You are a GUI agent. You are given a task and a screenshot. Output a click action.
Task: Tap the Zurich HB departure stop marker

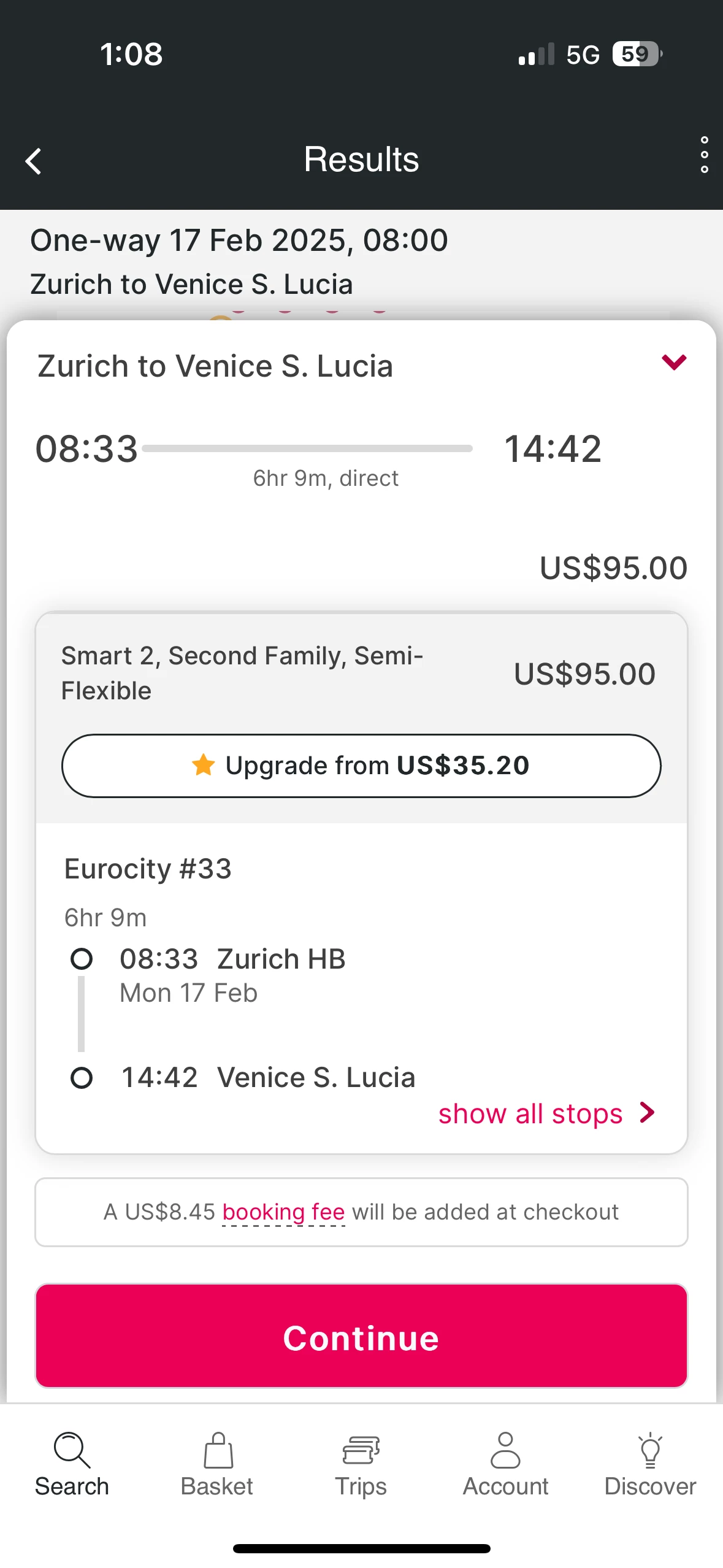tap(82, 959)
